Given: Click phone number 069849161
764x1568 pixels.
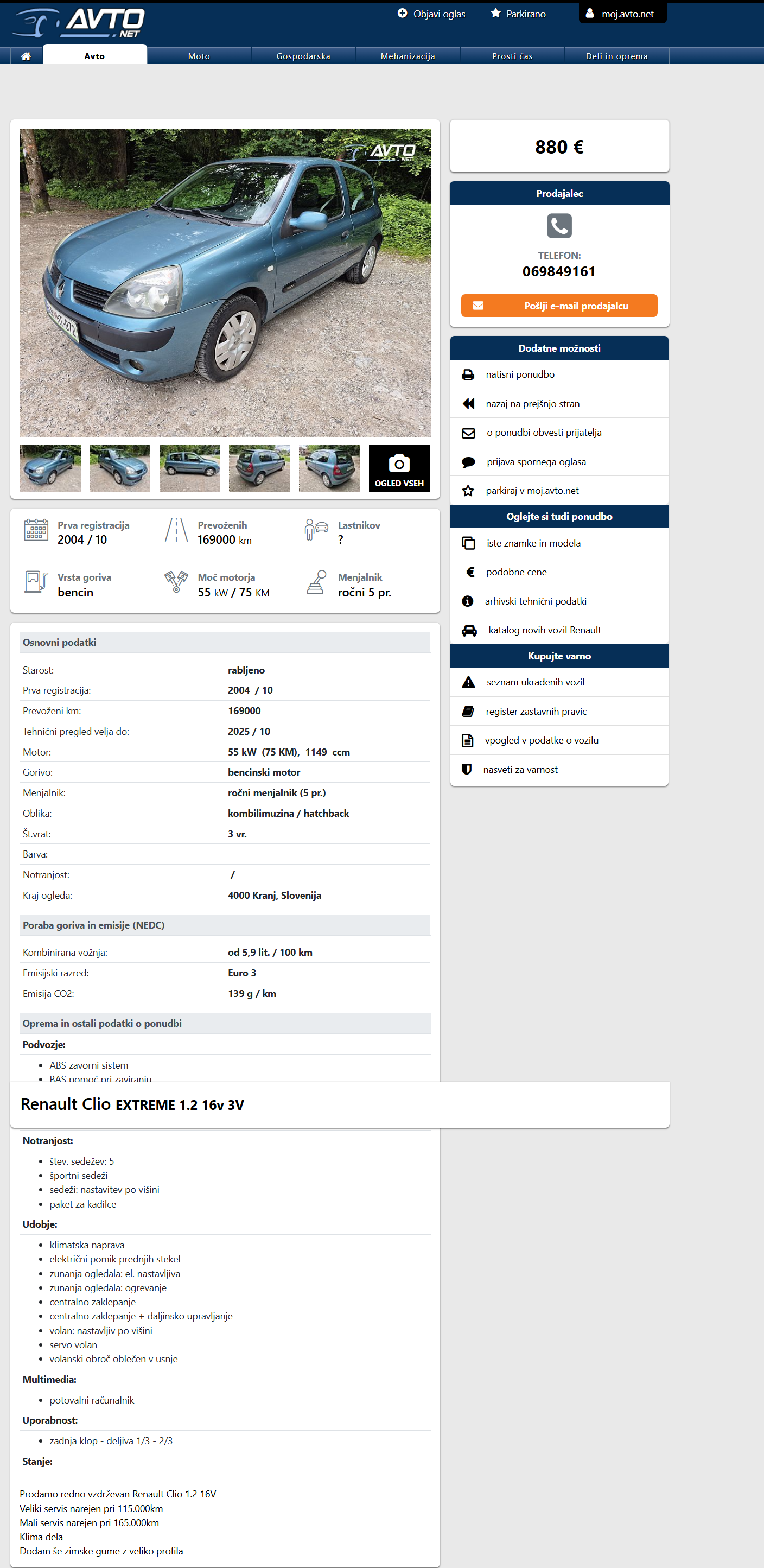Looking at the screenshot, I should [x=559, y=271].
